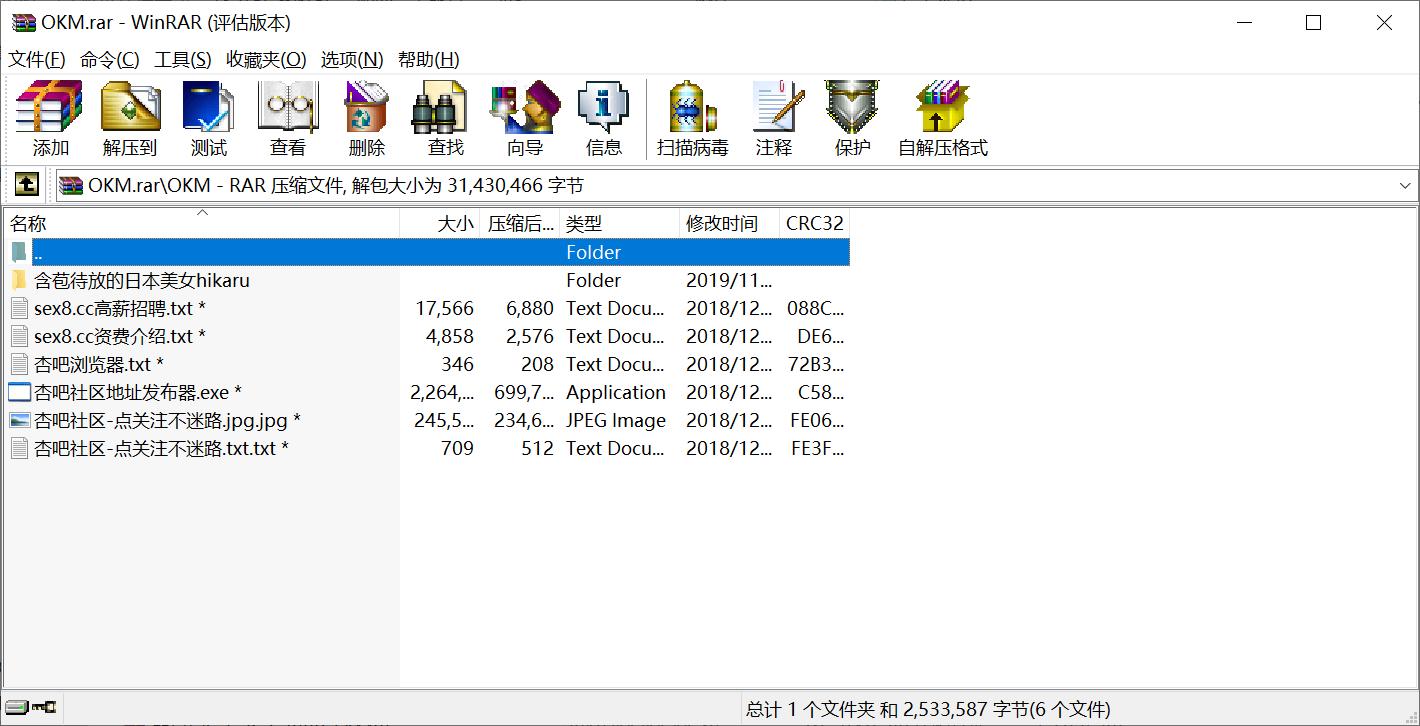
Task: Click the 扫描病毒 (Virus Scan) icon
Action: [692, 107]
